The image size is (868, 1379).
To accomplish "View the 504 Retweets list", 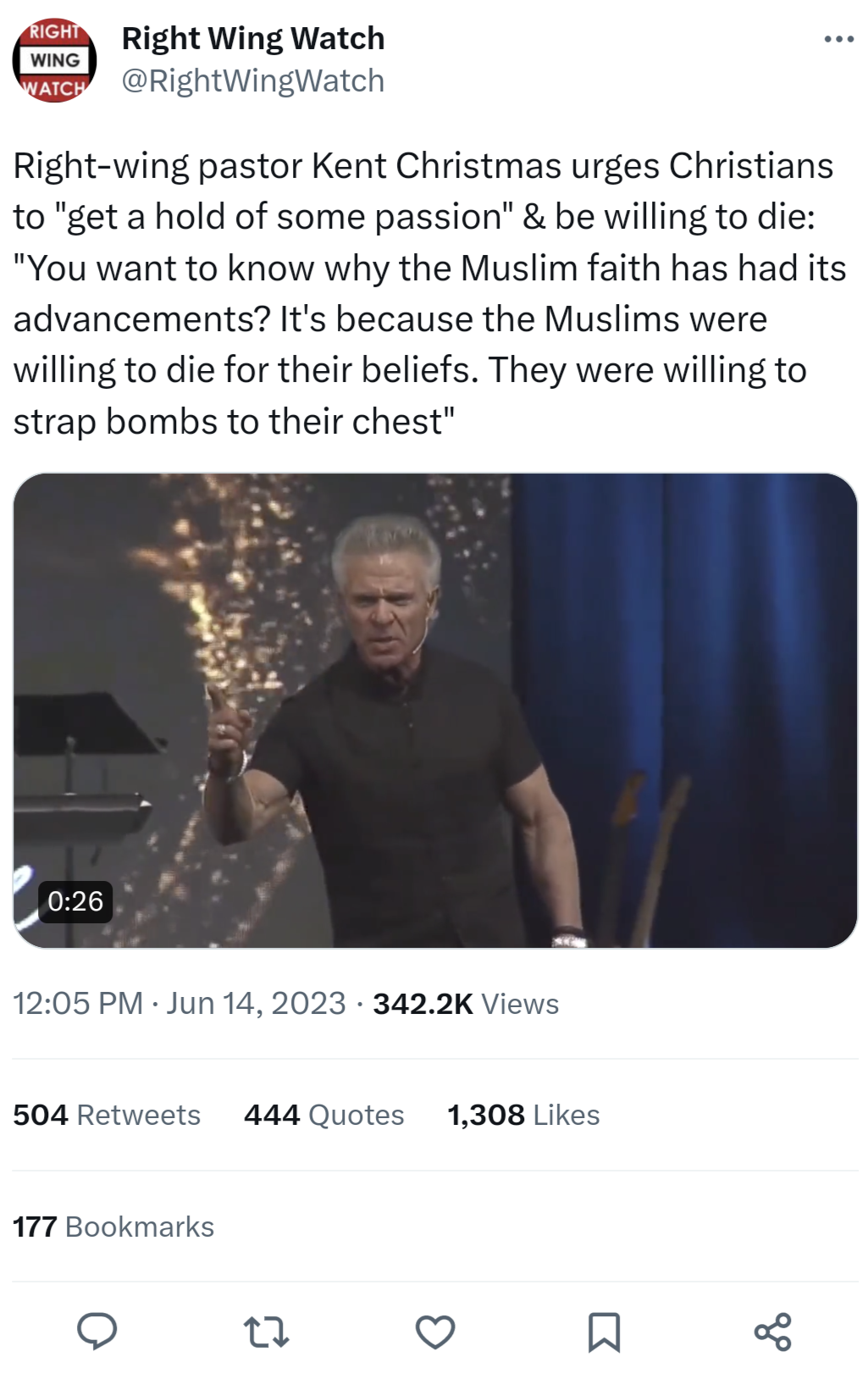I will click(107, 1115).
